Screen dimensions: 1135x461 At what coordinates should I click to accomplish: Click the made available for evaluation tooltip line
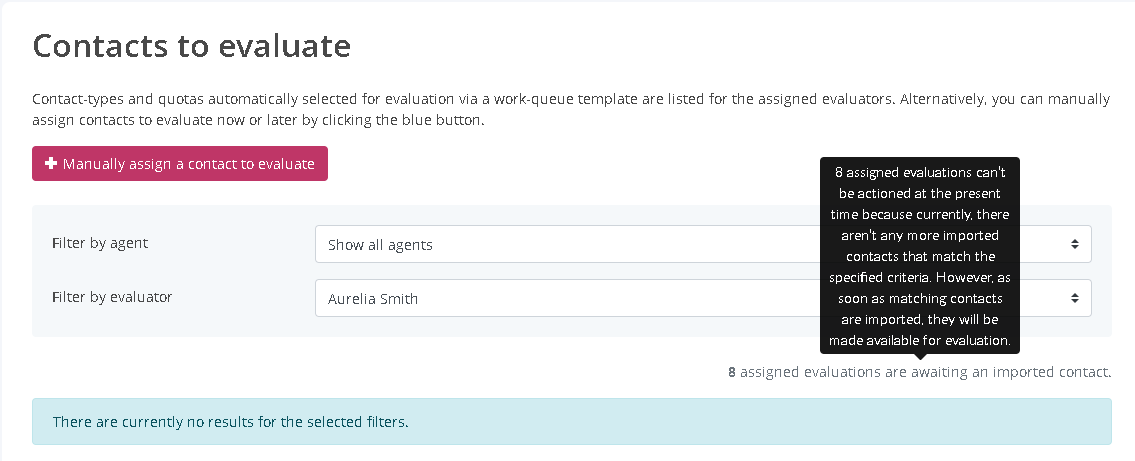click(x=920, y=340)
